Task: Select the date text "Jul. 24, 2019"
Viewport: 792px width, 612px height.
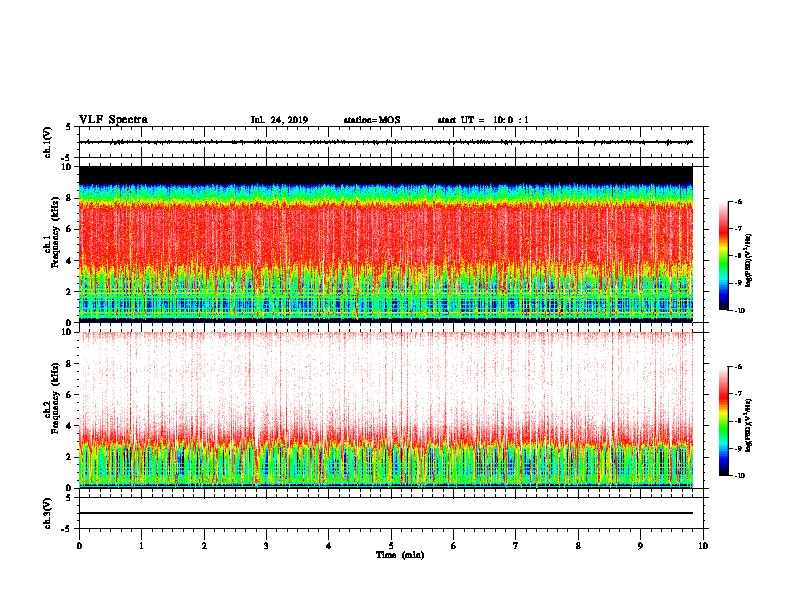Action: pos(279,120)
